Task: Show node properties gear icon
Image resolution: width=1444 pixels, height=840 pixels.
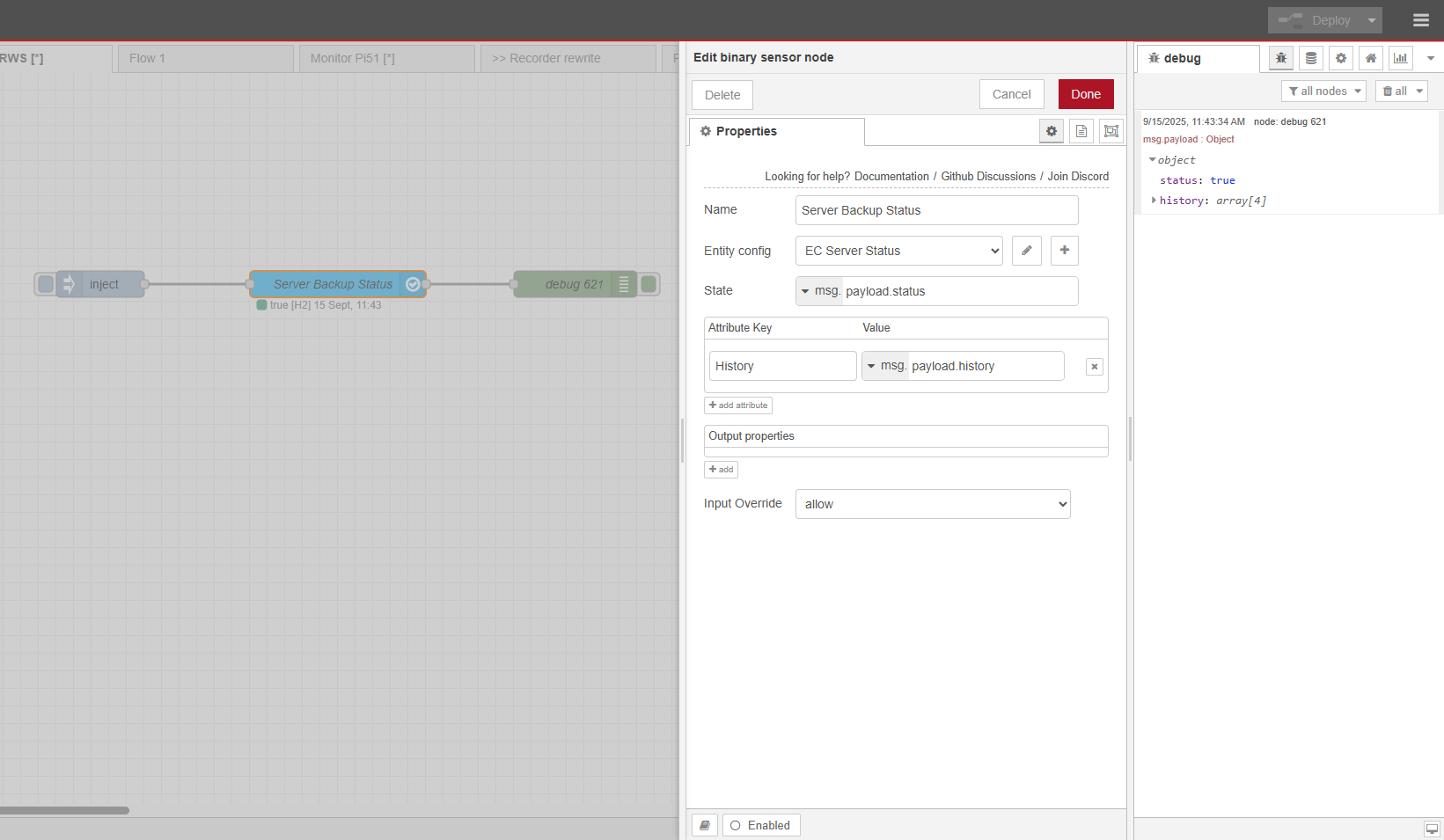Action: (1052, 131)
